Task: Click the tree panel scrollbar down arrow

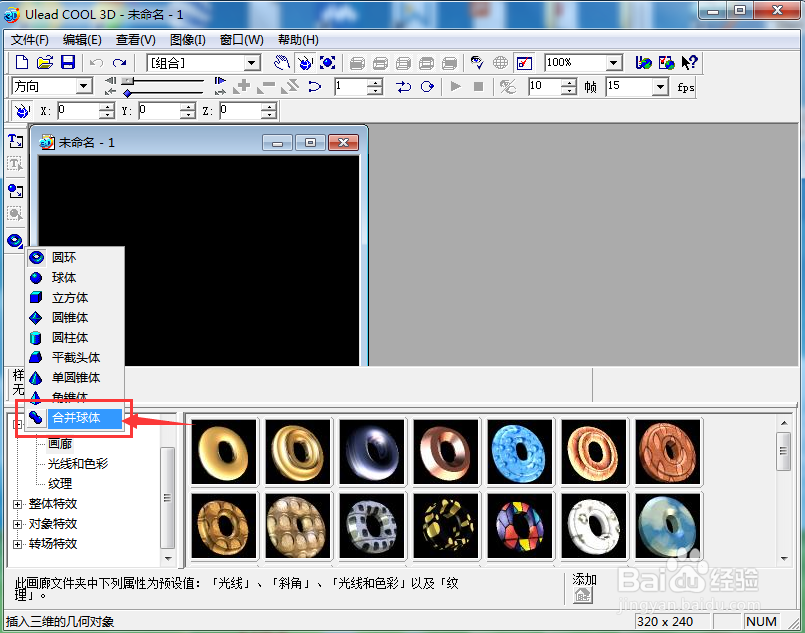Action: 168,558
